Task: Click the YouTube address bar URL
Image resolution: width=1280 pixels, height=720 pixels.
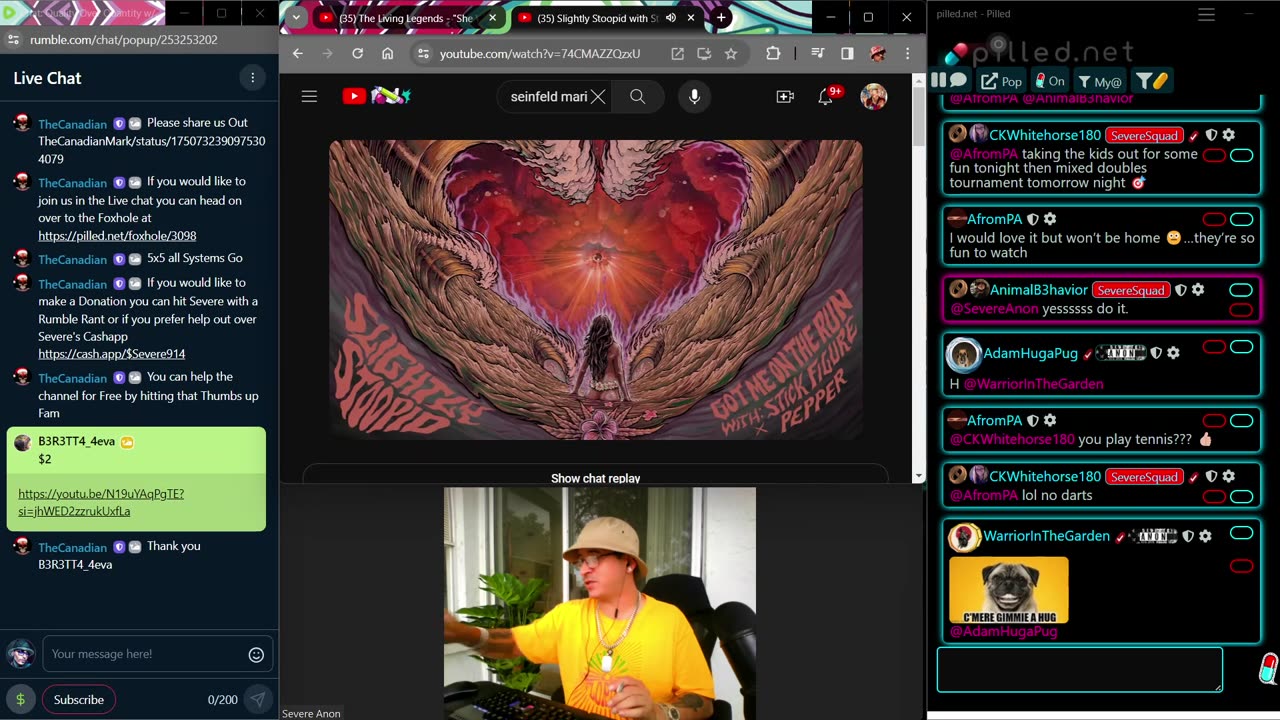Action: coord(540,54)
